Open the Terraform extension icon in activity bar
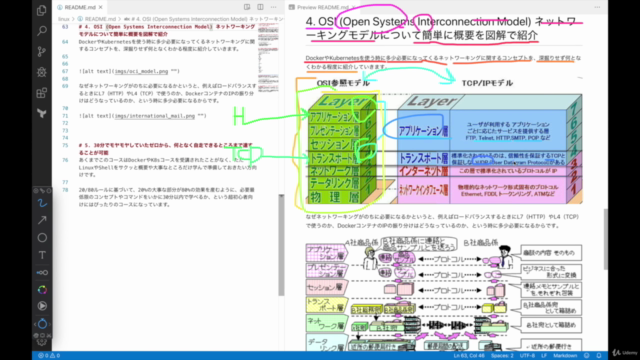This screenshot has width=640, height=360. click(x=42, y=113)
